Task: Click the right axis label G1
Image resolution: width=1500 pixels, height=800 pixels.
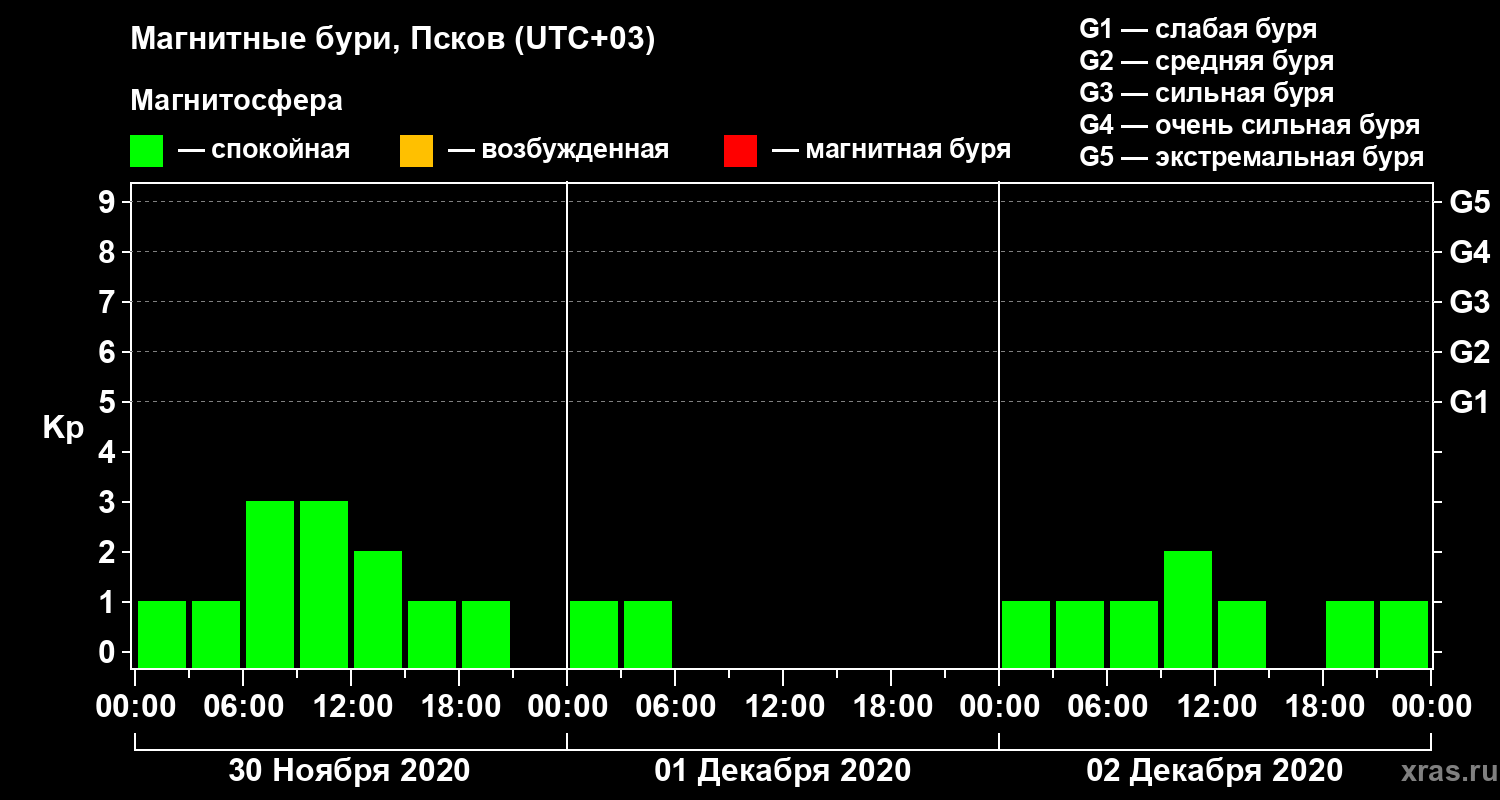Action: 1469,402
